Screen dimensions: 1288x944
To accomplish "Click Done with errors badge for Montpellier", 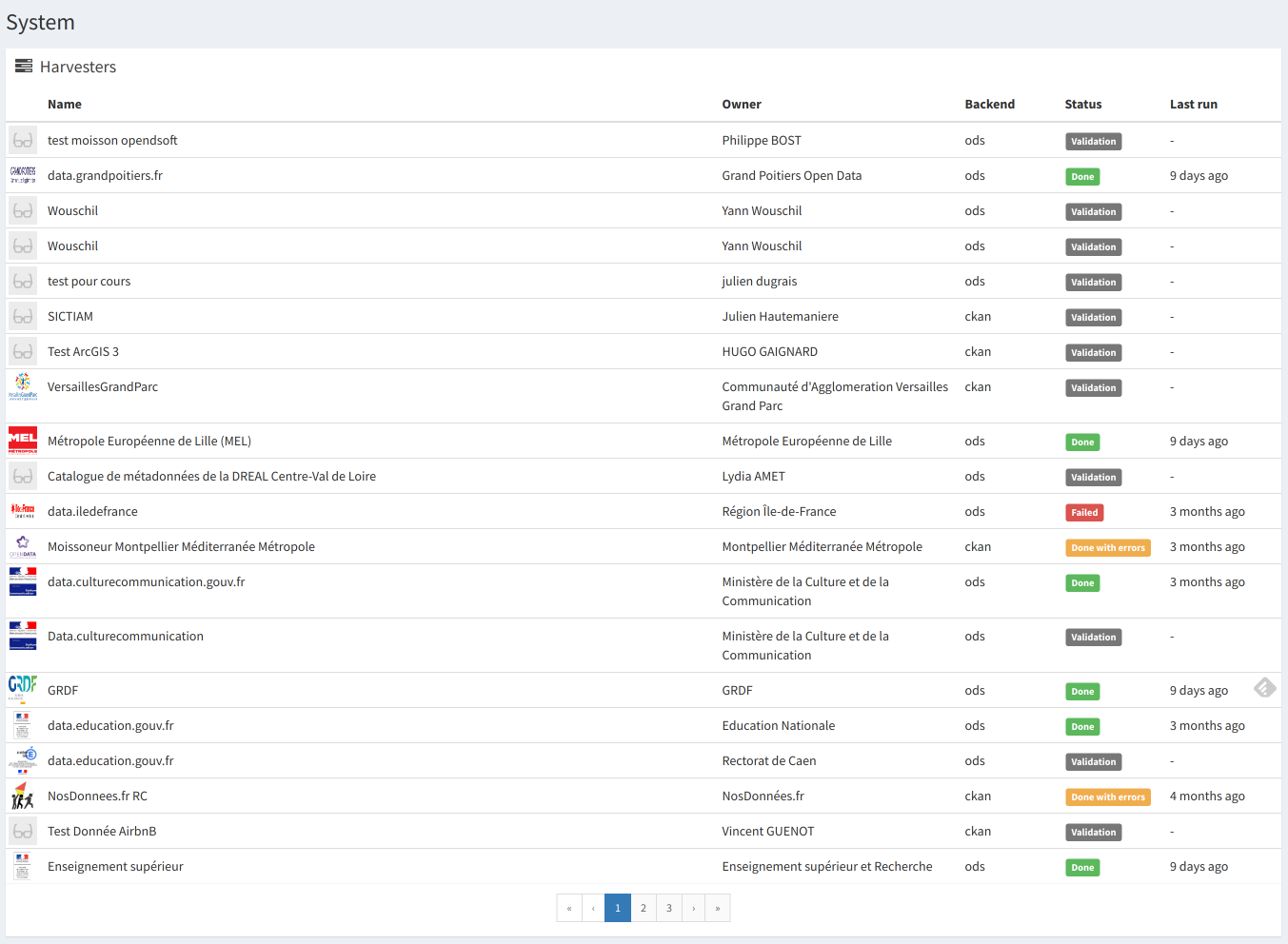I will pos(1108,547).
